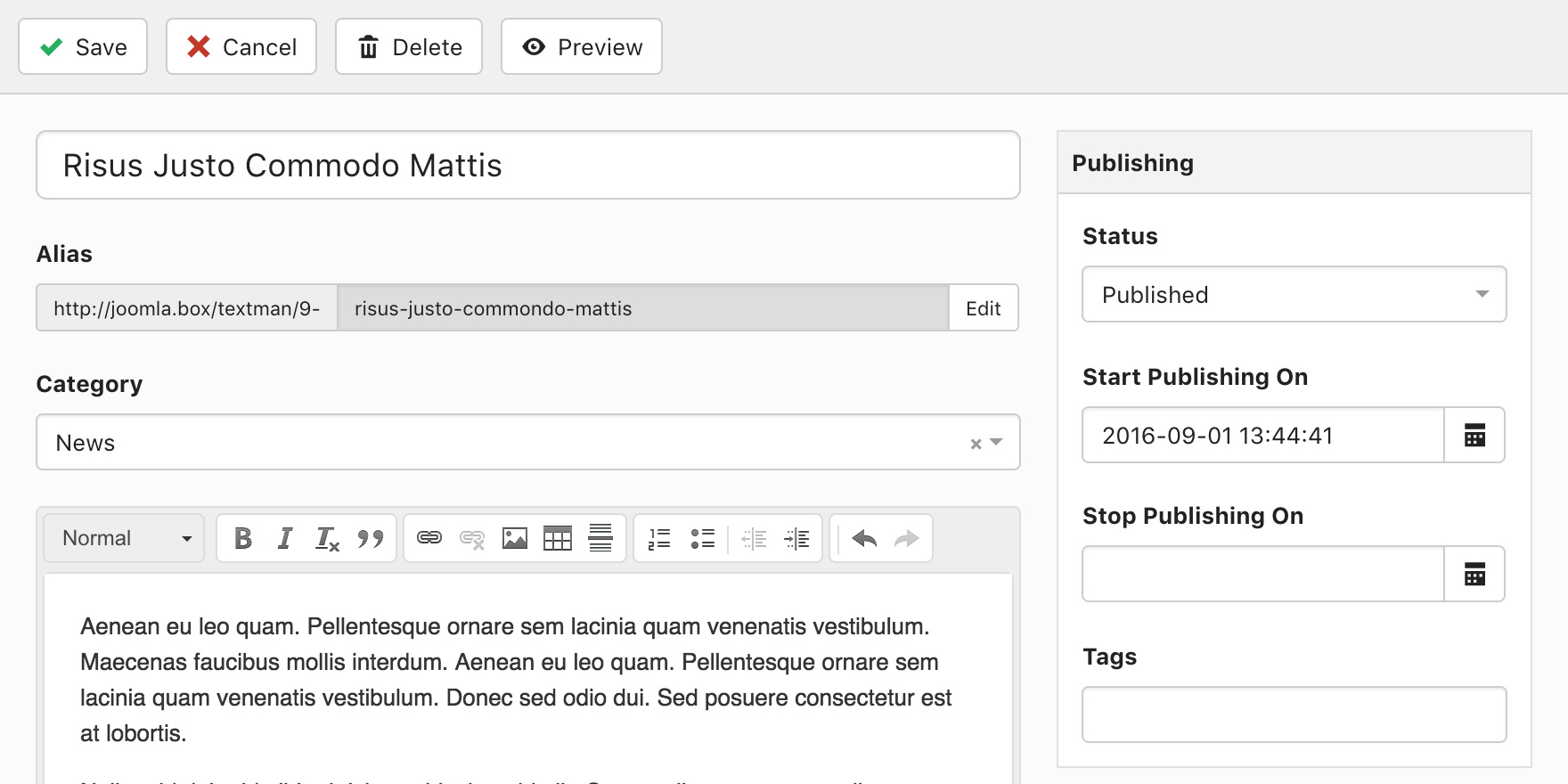This screenshot has height=784, width=1568.
Task: Open the Start Publishing On calendar
Action: click(1474, 436)
